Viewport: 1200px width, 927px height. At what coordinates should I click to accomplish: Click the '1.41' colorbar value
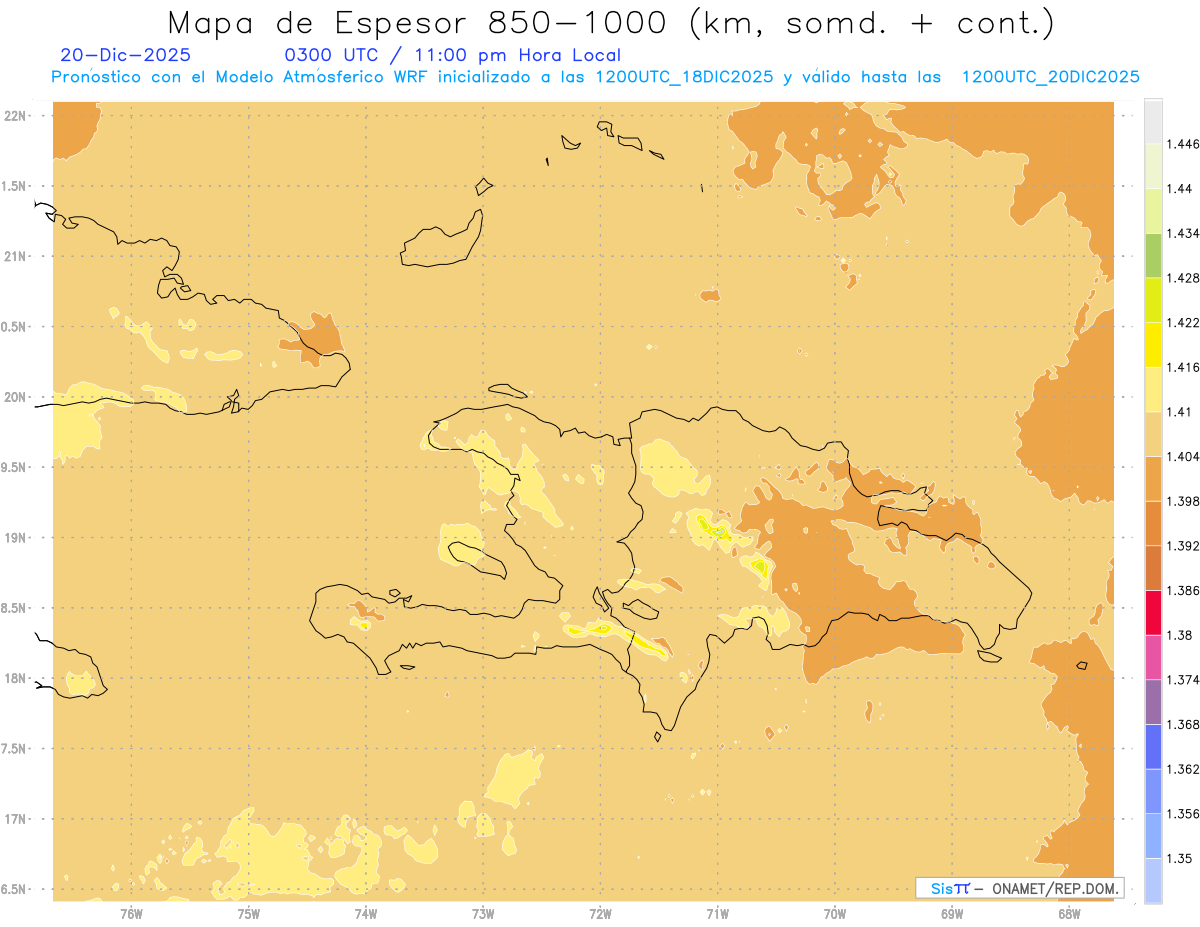click(1179, 412)
